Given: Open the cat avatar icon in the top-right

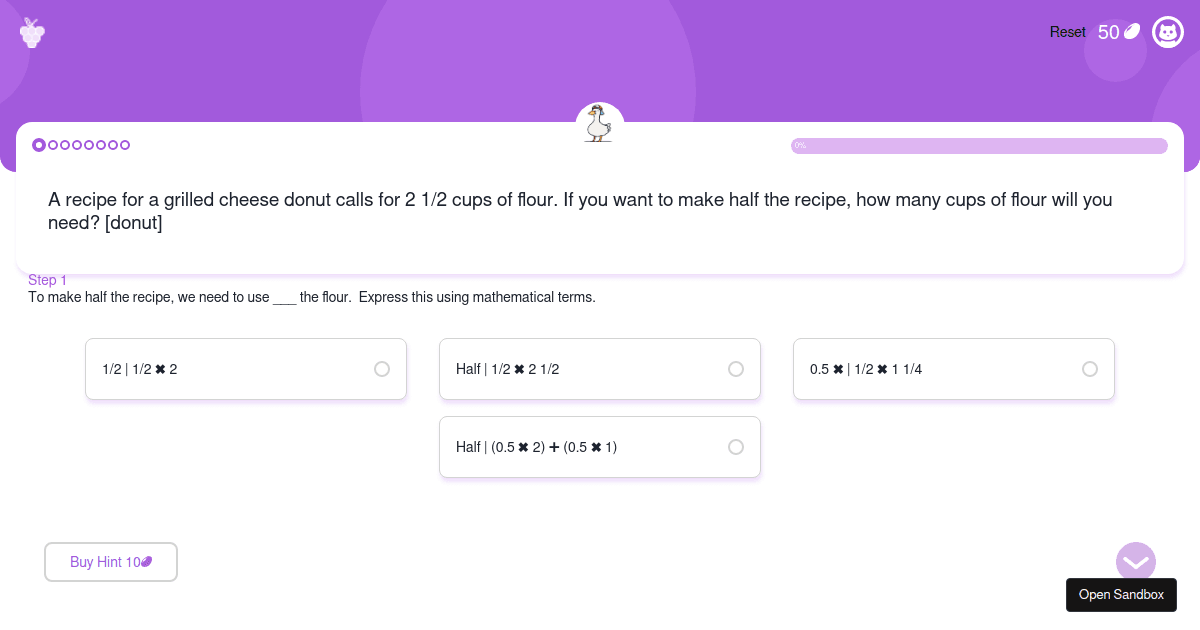Looking at the screenshot, I should (1168, 32).
